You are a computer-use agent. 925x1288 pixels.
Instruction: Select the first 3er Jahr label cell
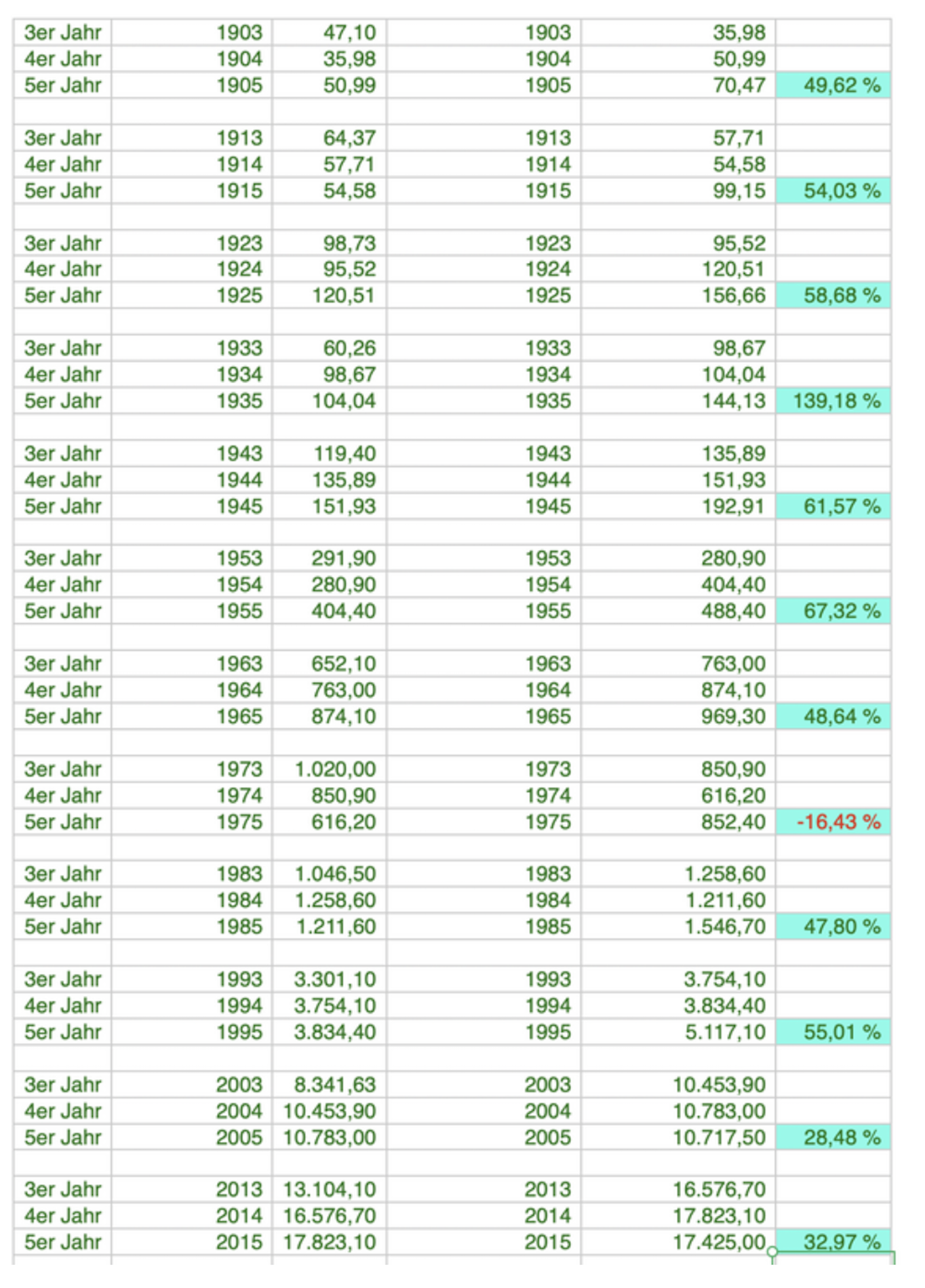coord(62,33)
